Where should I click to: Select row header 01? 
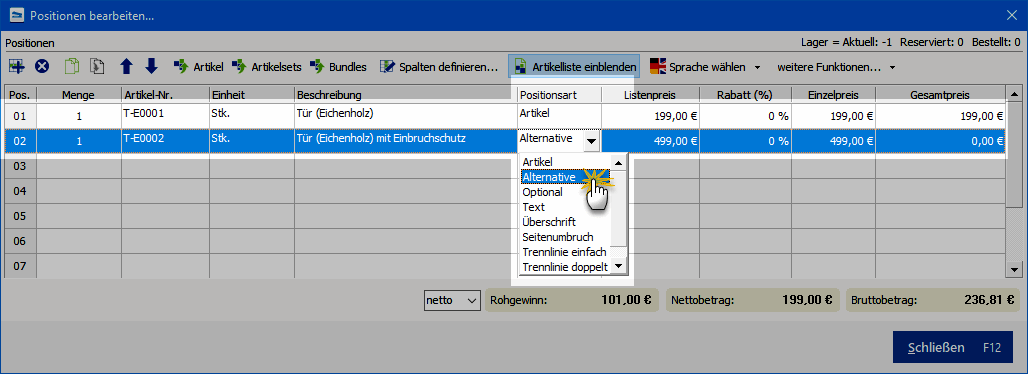click(20, 116)
